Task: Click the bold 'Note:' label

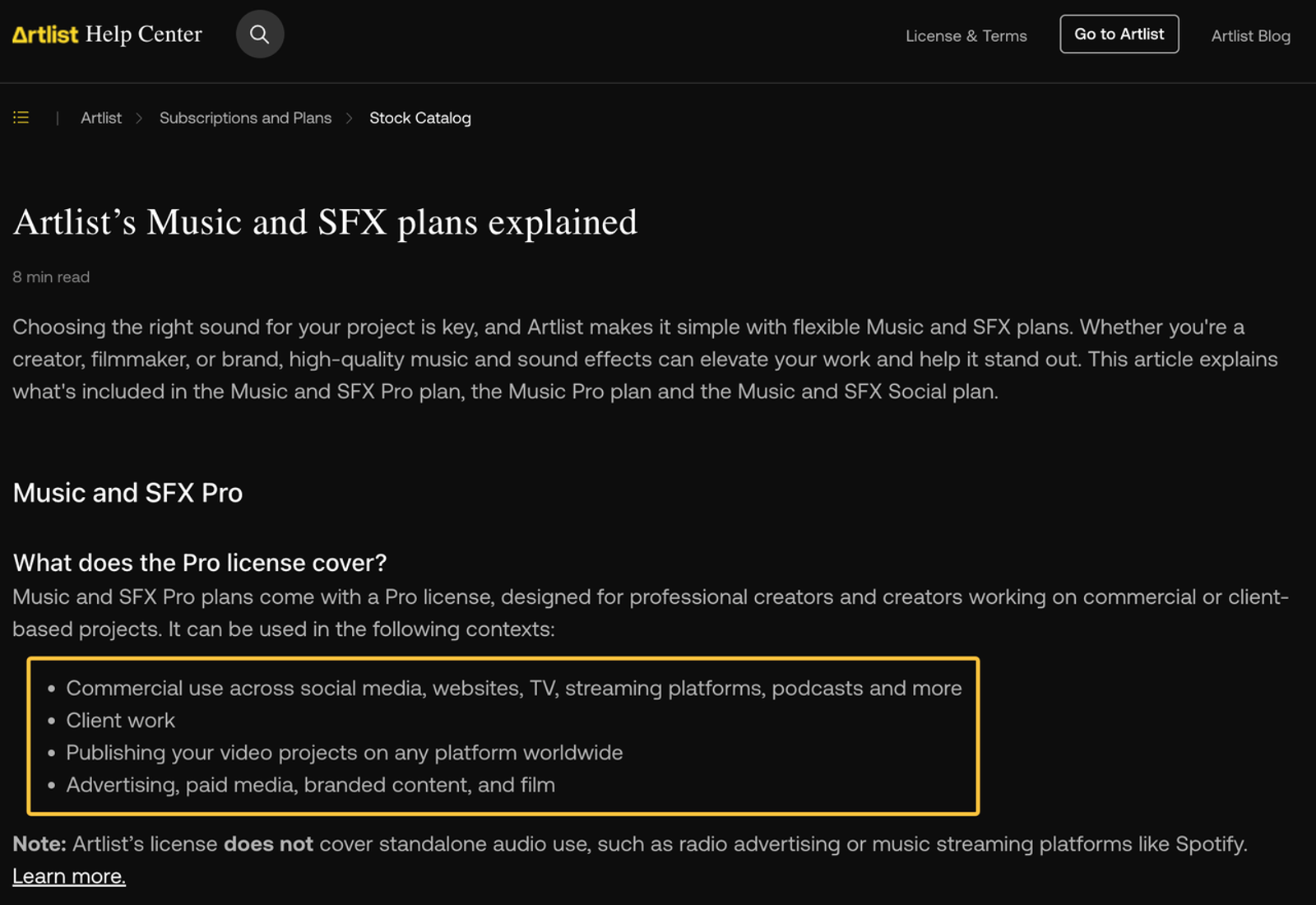Action: tap(39, 844)
